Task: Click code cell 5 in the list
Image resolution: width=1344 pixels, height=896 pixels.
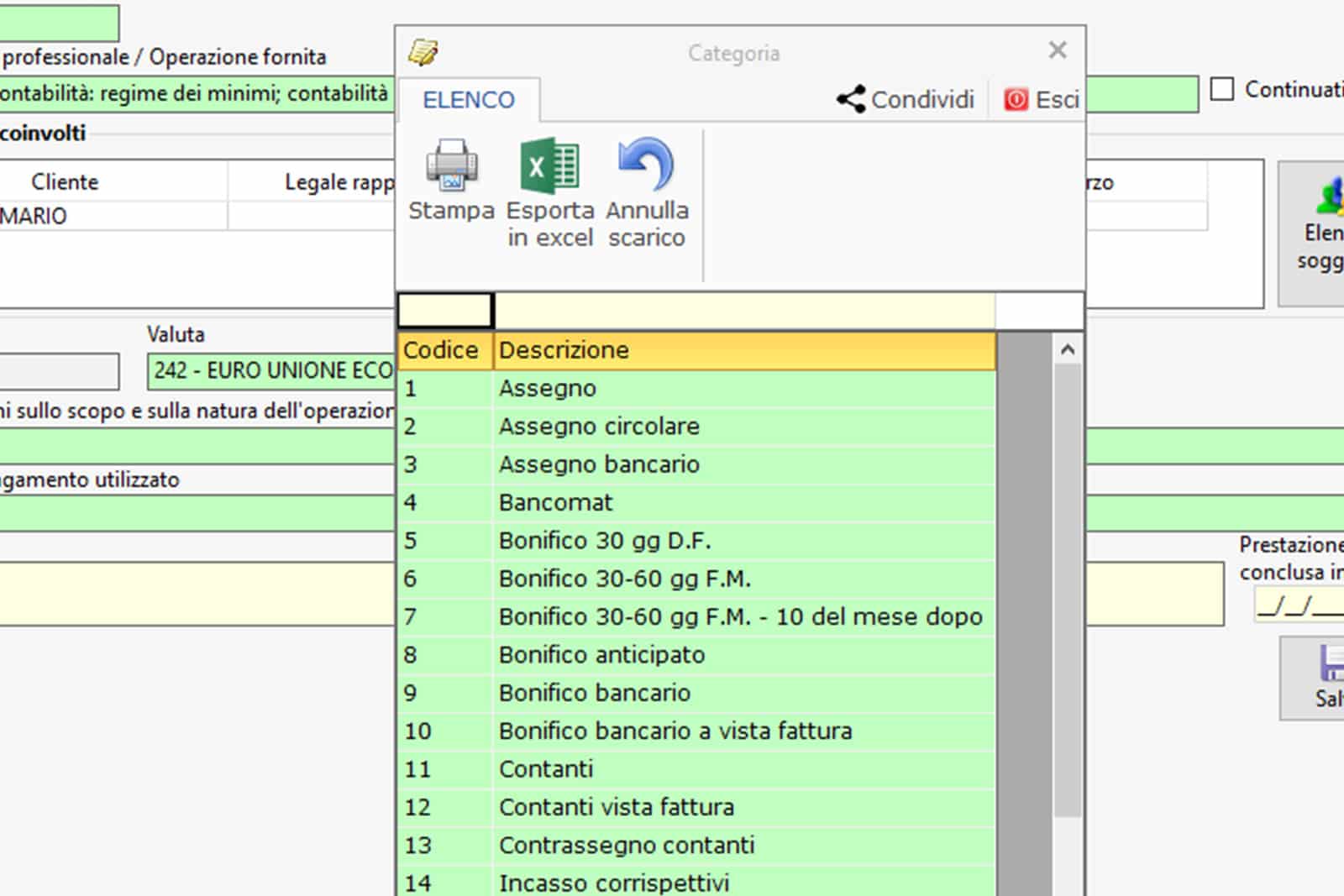Action: (x=445, y=541)
